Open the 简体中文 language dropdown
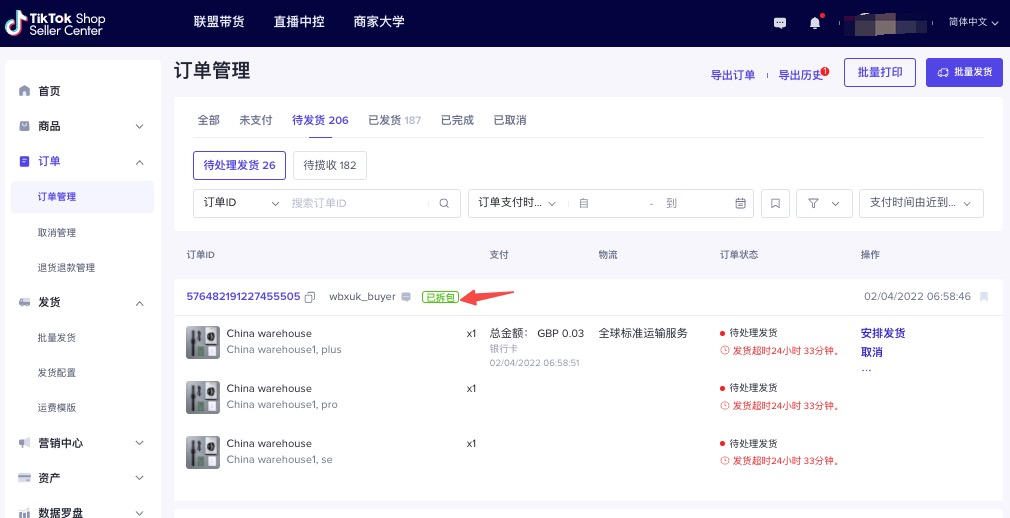Viewport: 1010px width, 518px height. pyautogui.click(x=973, y=22)
